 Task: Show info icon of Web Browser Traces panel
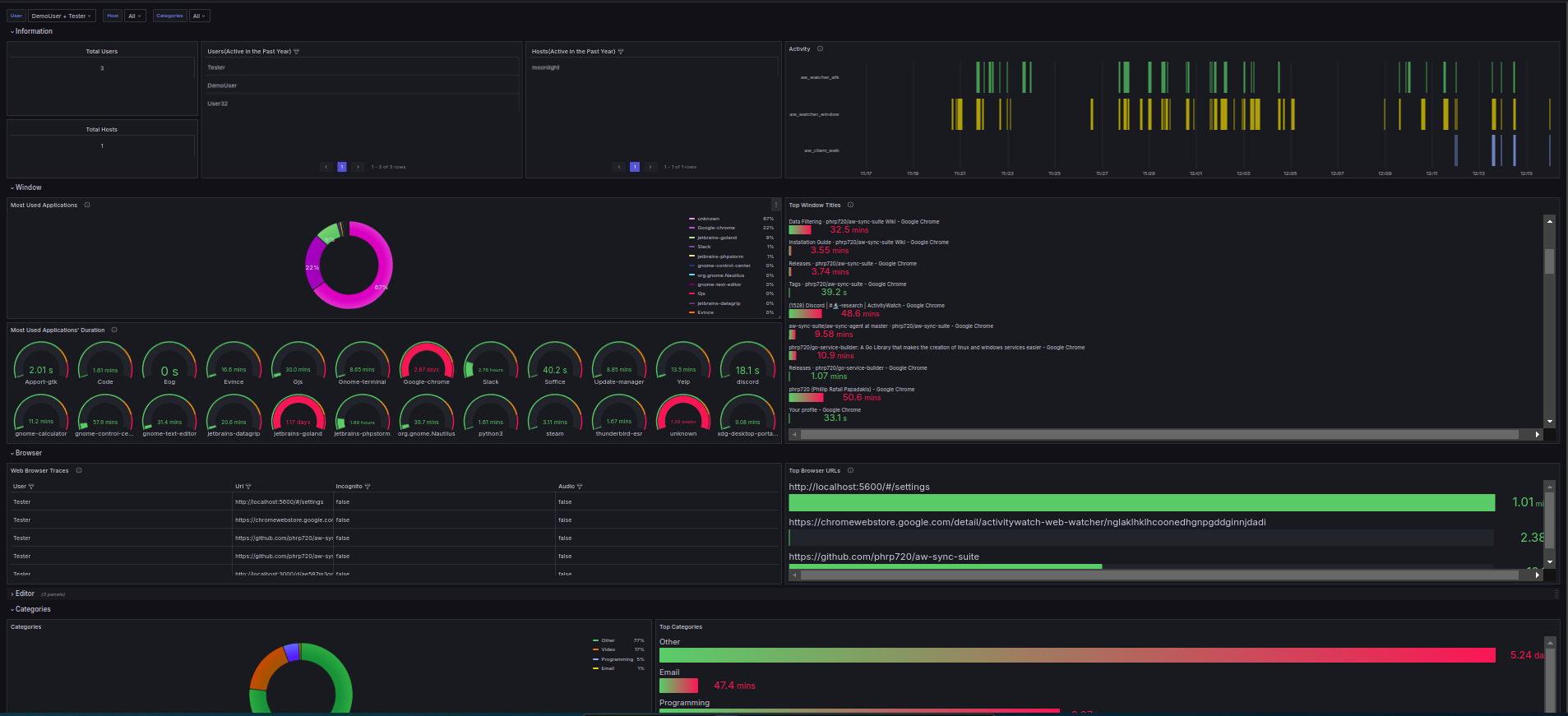tap(79, 470)
